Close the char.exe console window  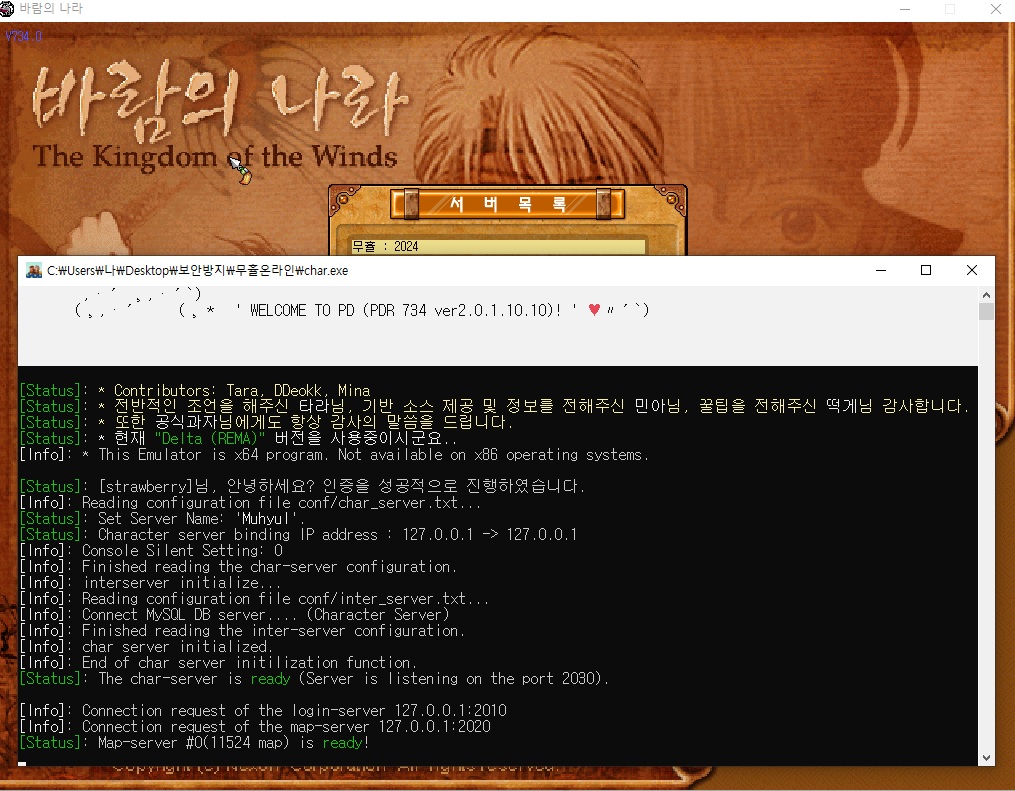tap(972, 271)
